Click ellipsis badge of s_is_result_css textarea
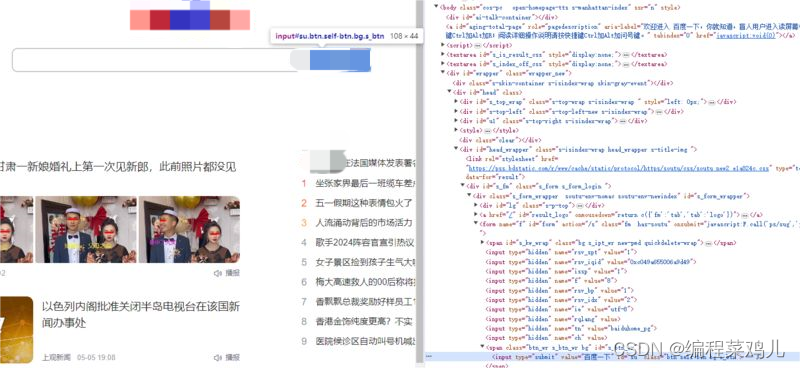Image resolution: width=800 pixels, height=368 pixels. [625, 54]
